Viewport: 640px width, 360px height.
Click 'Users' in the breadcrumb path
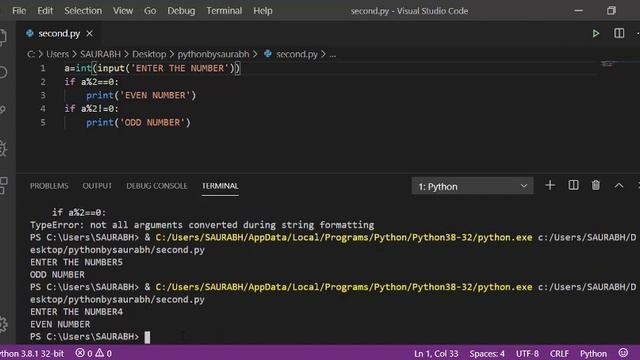[58, 54]
